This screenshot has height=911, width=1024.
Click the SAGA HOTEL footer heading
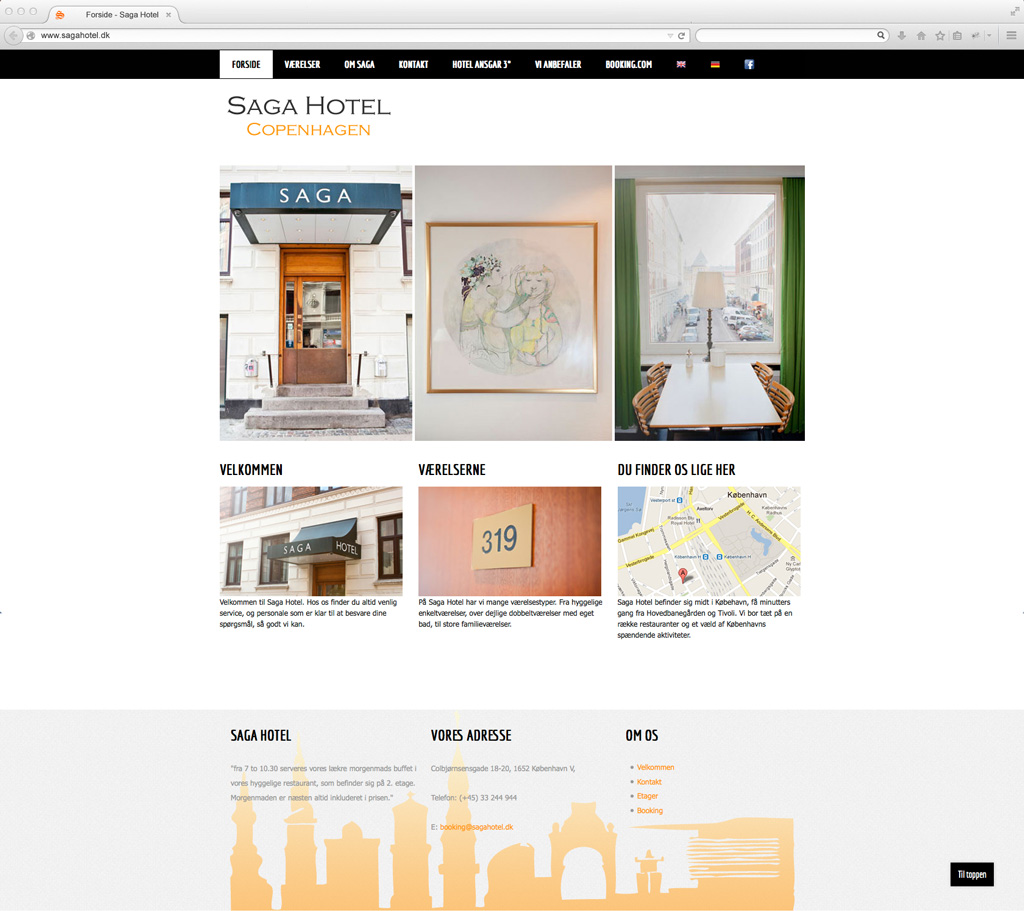point(261,735)
